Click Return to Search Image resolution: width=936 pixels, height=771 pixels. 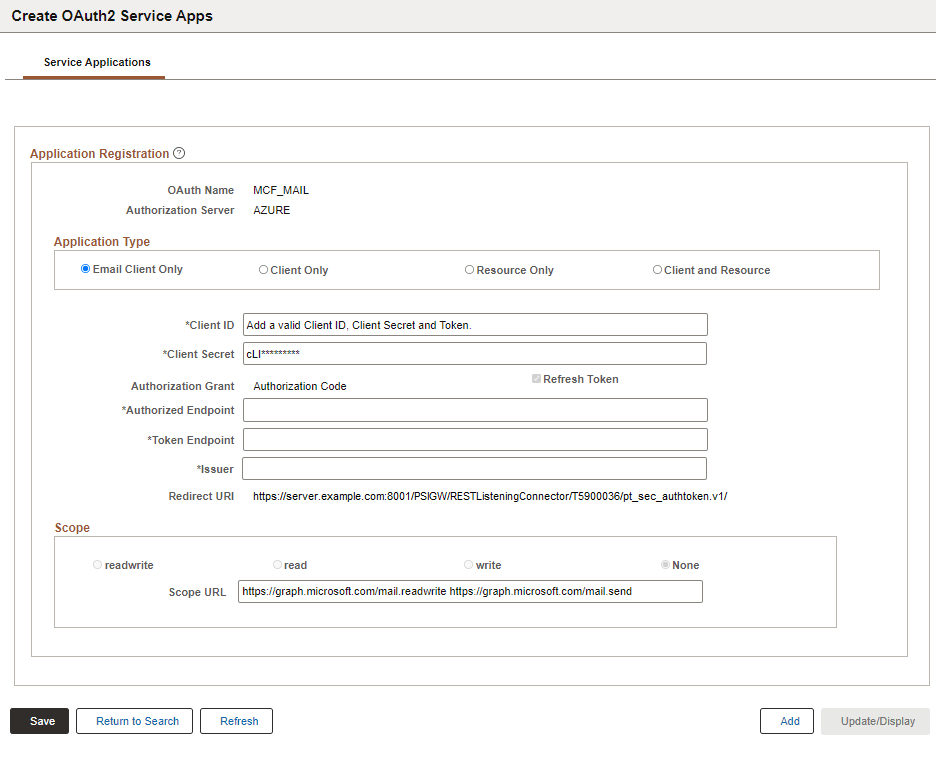pyautogui.click(x=134, y=721)
